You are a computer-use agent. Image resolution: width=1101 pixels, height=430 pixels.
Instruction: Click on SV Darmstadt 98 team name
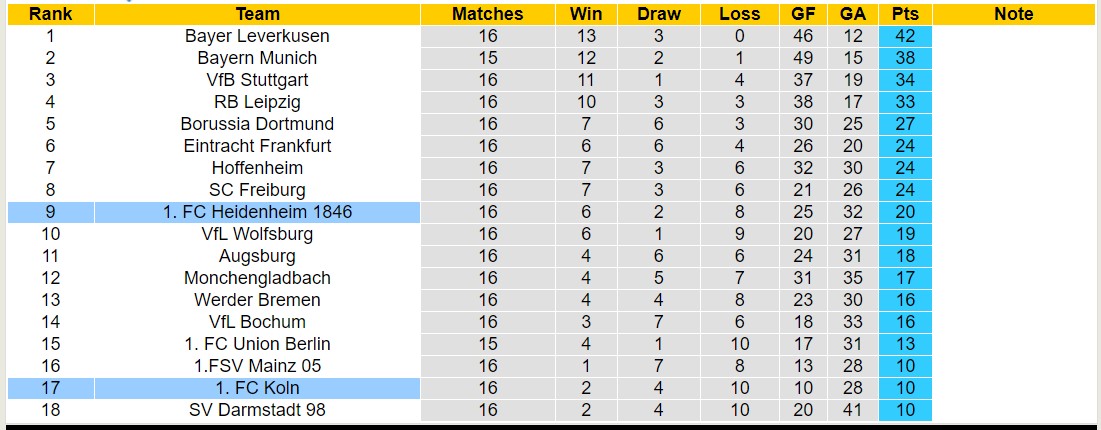click(257, 410)
